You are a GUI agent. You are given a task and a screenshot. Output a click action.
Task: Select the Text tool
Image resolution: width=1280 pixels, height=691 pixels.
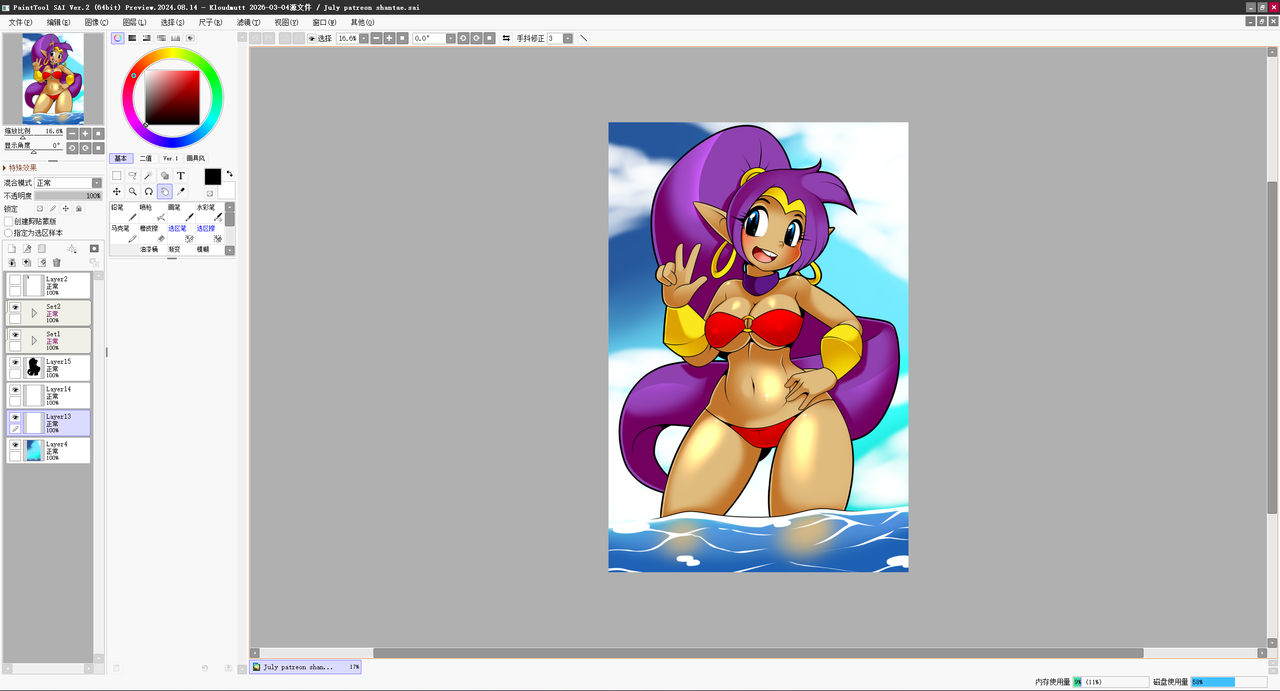click(x=181, y=175)
